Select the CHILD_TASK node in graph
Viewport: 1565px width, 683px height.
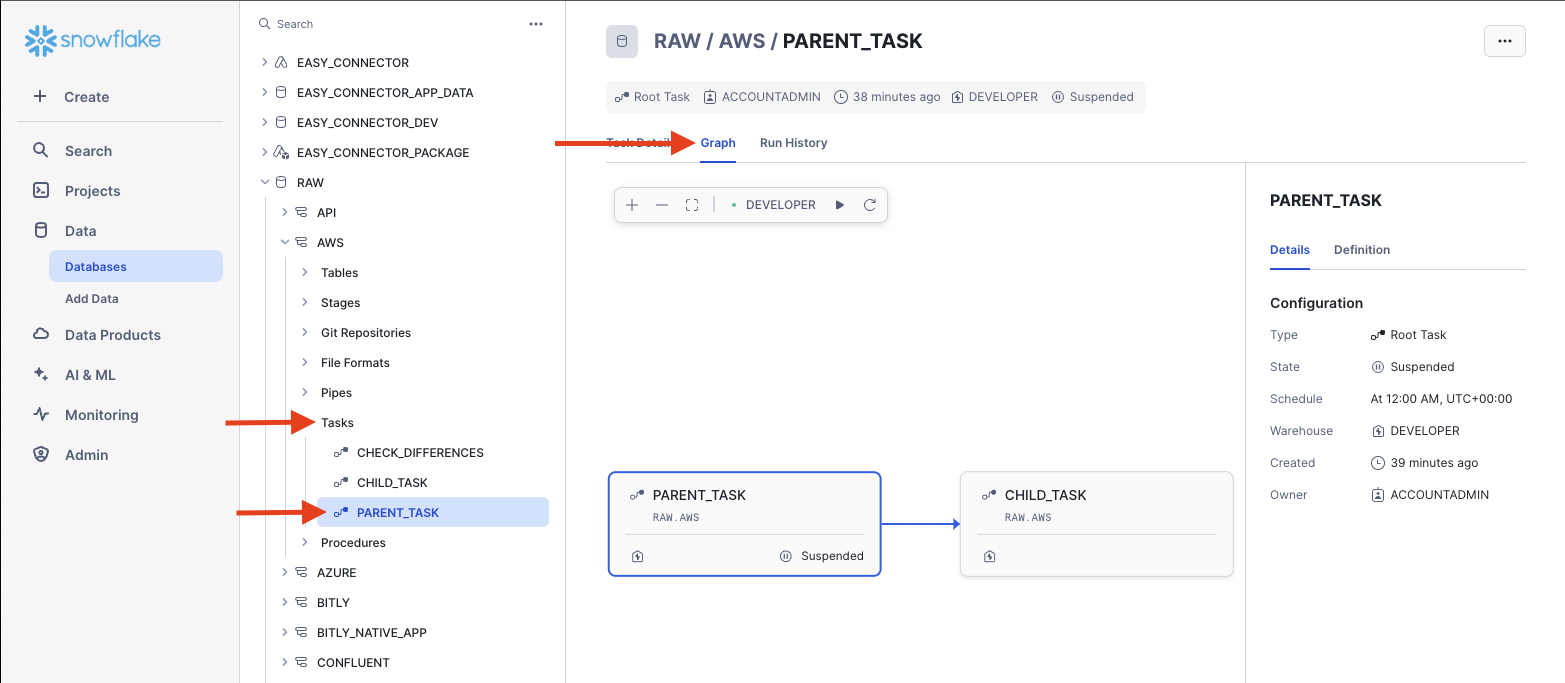(x=1096, y=523)
